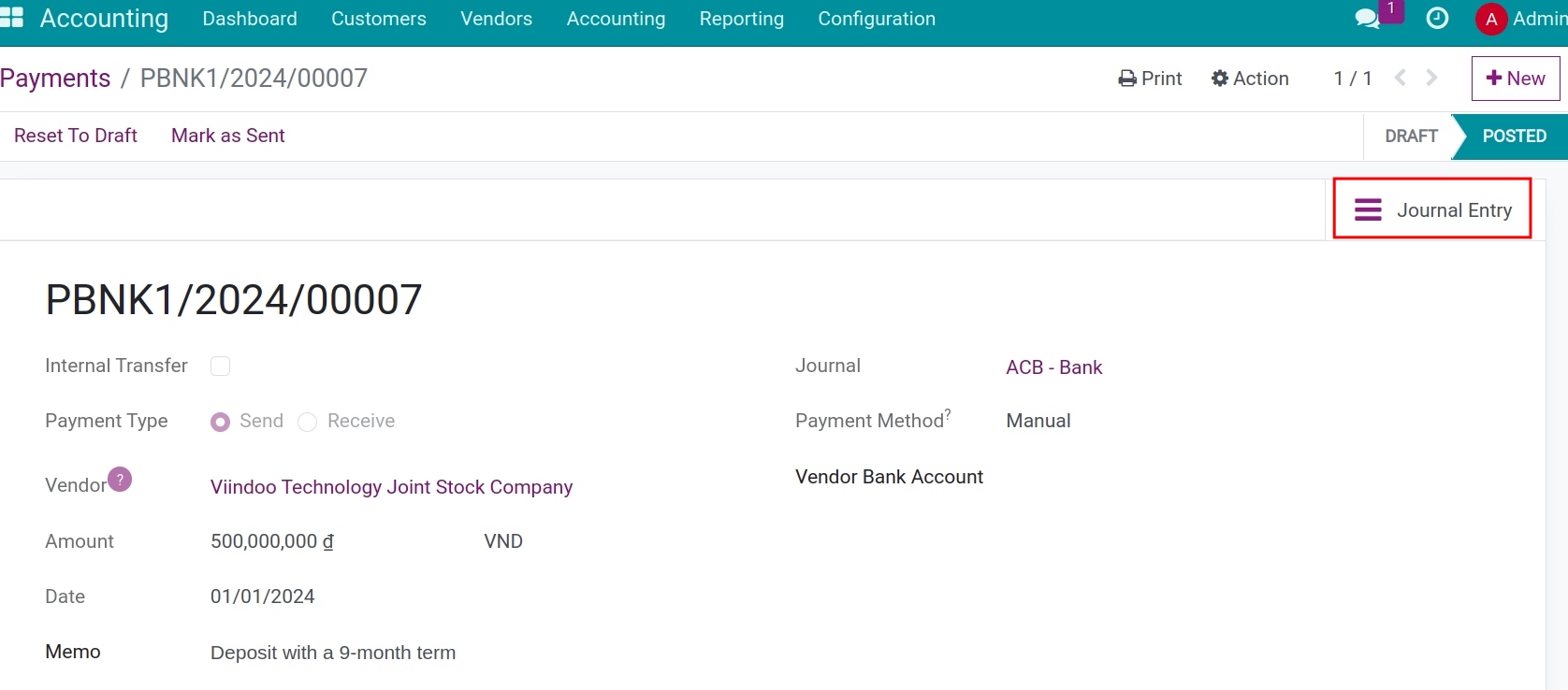Go back to Payments breadcrumb
Image resolution: width=1568 pixels, height=690 pixels.
pyautogui.click(x=55, y=79)
